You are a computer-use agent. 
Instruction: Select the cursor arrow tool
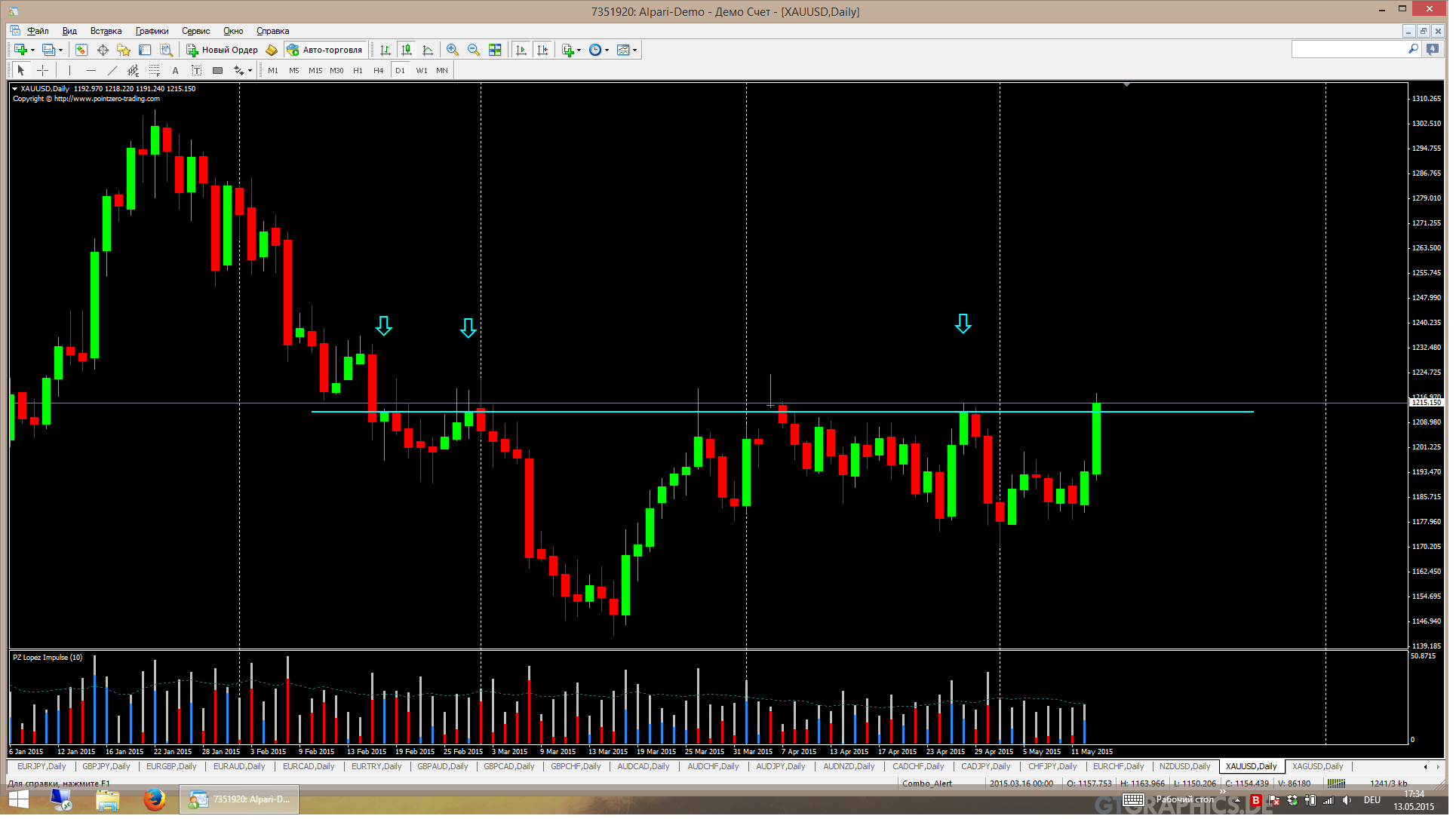click(x=21, y=70)
